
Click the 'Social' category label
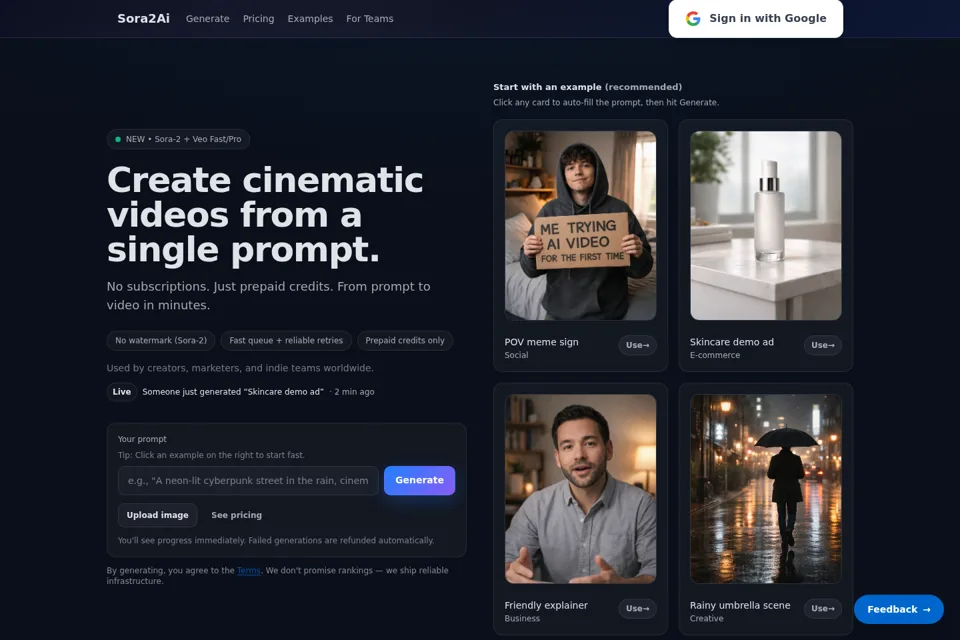[516, 355]
